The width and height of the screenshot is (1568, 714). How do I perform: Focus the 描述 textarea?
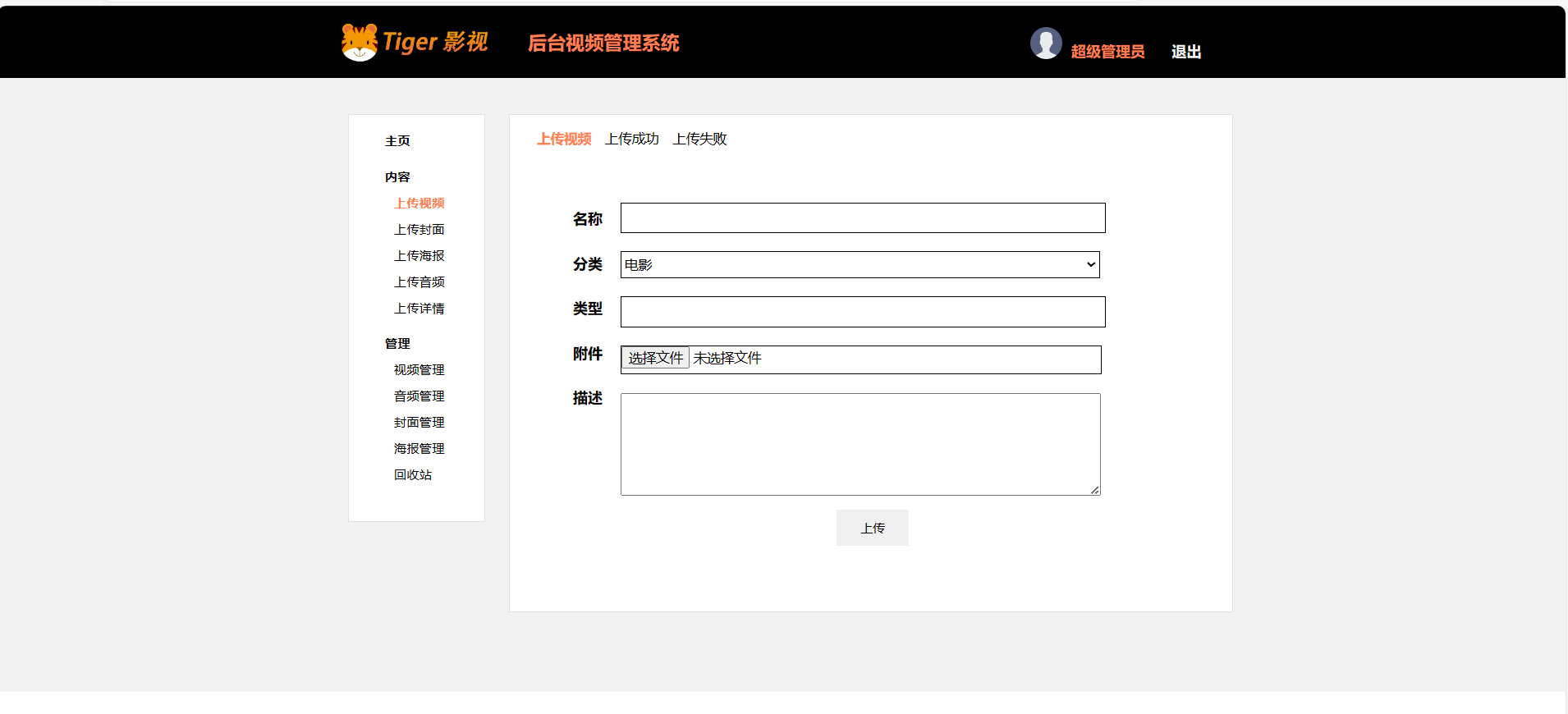860,444
